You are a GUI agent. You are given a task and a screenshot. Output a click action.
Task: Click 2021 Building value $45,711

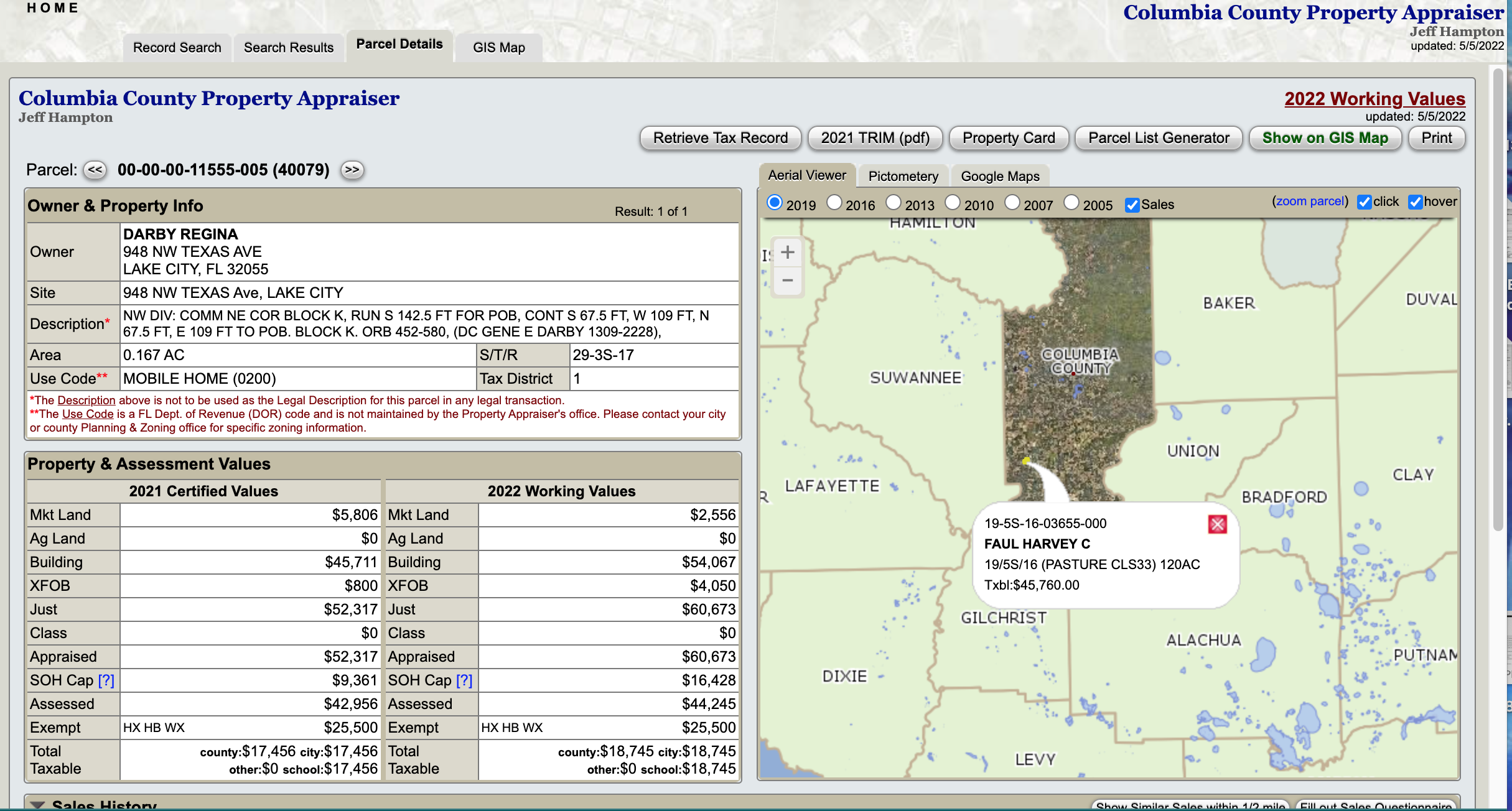(351, 562)
